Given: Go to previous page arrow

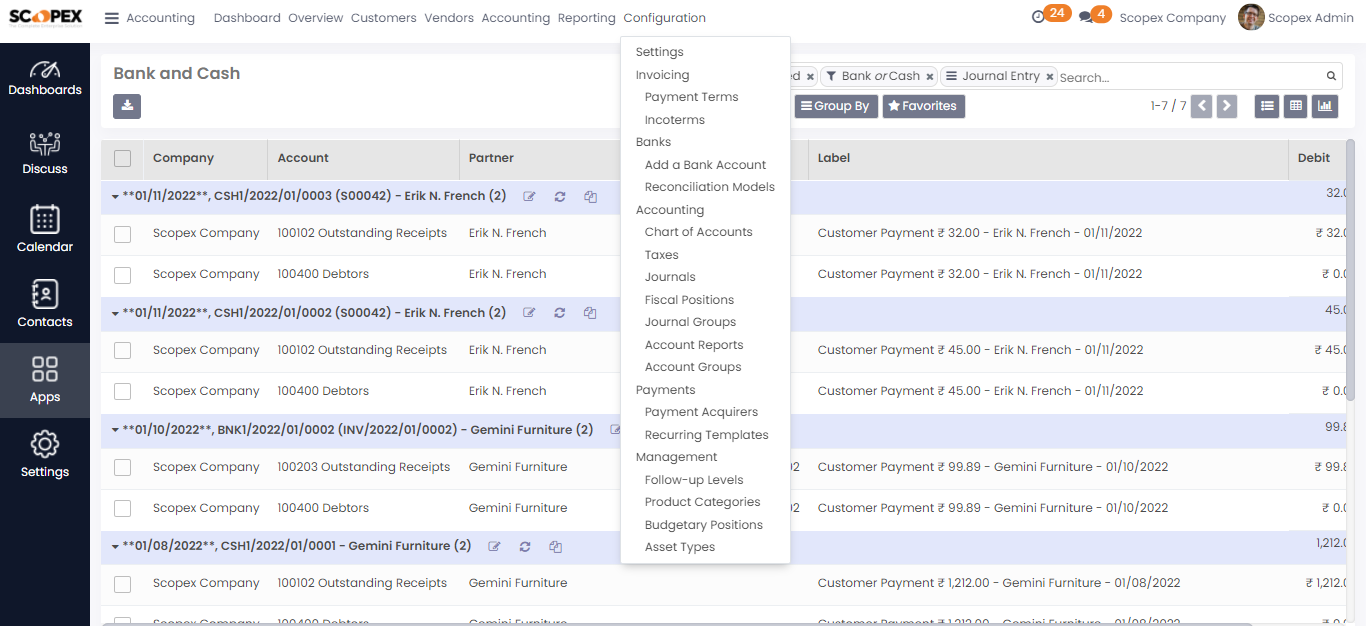Looking at the screenshot, I should pos(1202,106).
